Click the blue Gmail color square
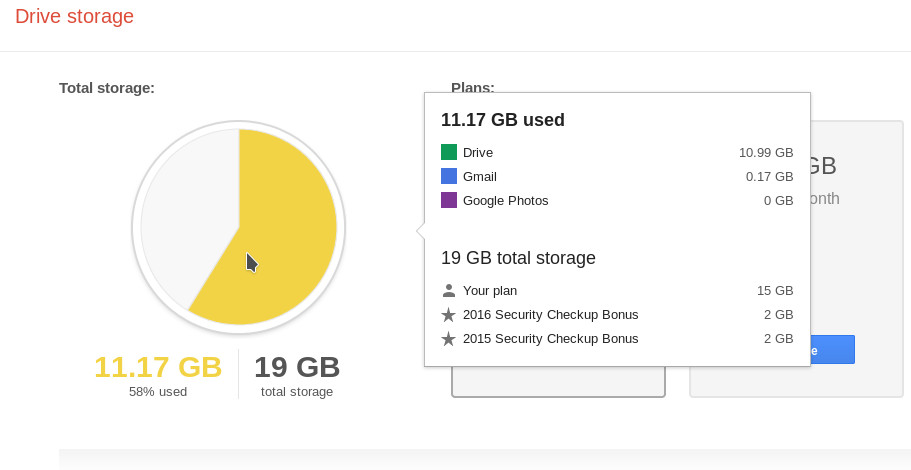Viewport: 911px width, 470px height. [449, 176]
